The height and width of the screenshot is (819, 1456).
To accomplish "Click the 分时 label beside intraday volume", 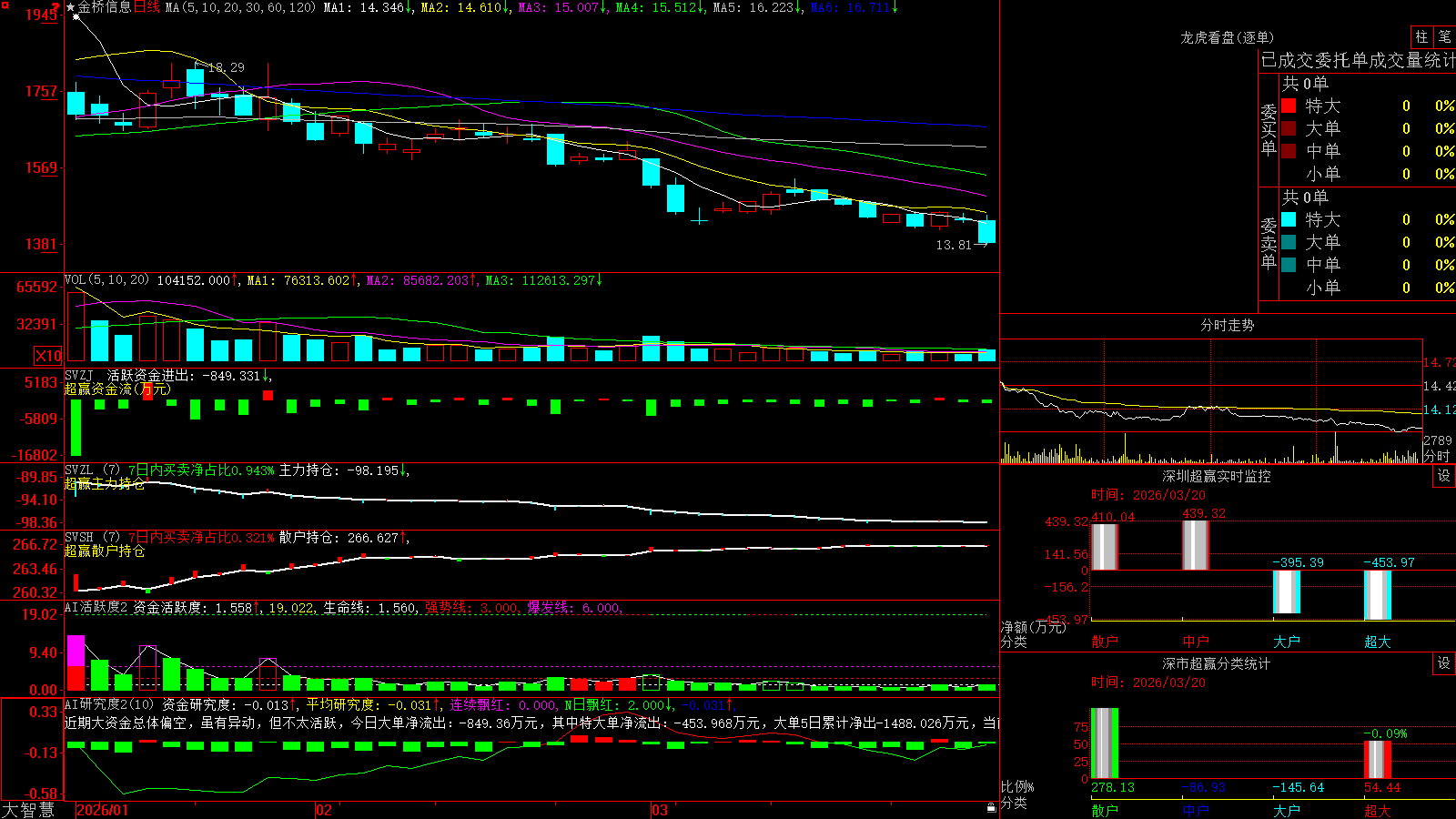I will click(1436, 456).
